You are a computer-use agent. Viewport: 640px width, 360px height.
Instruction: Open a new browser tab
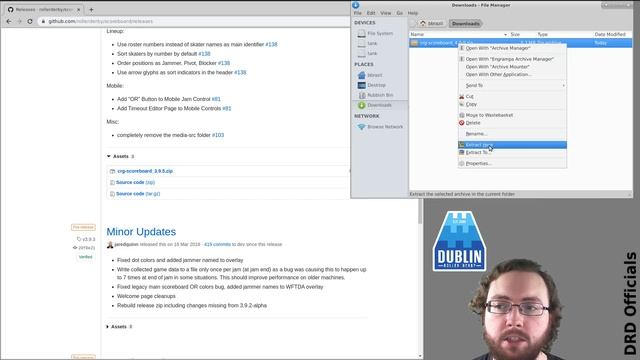91,9
